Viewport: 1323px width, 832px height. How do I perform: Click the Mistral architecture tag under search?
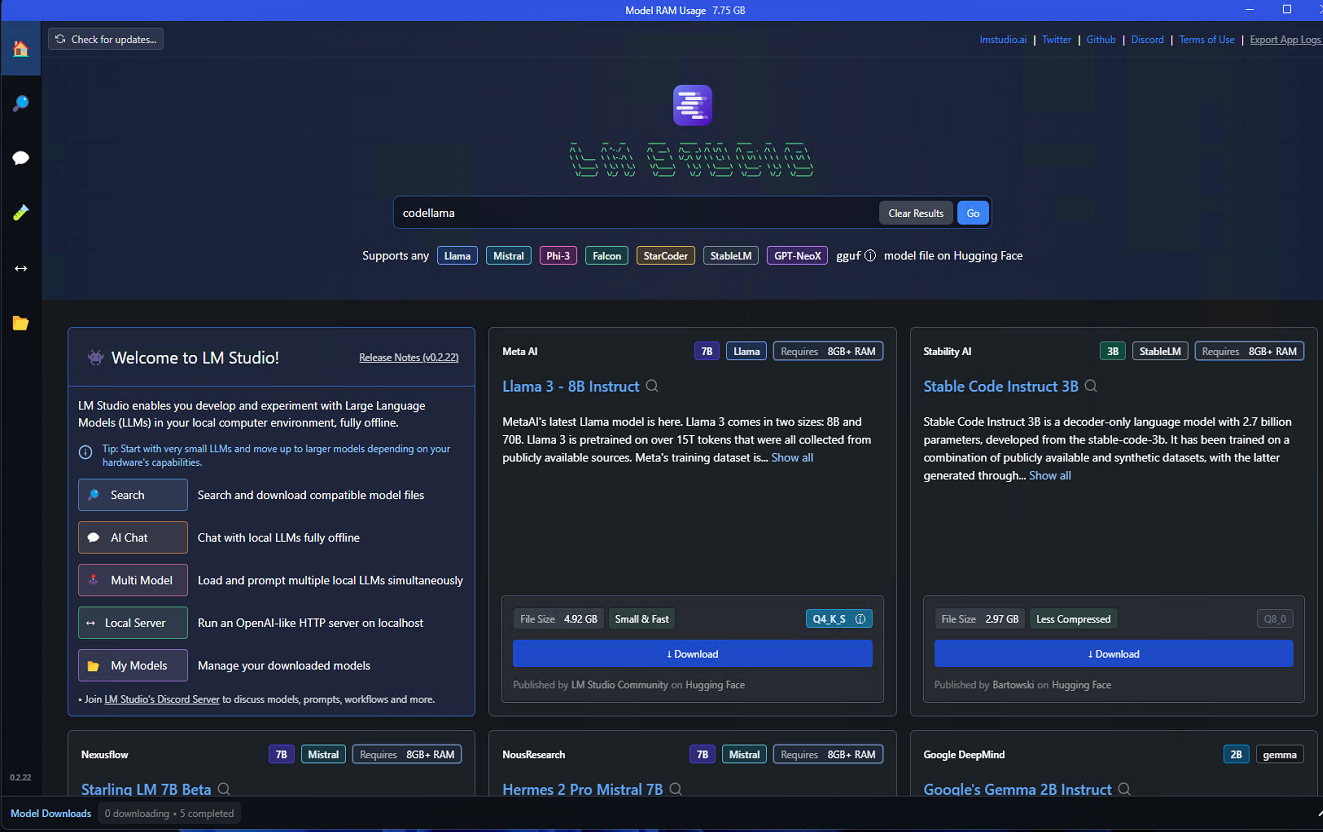(508, 256)
